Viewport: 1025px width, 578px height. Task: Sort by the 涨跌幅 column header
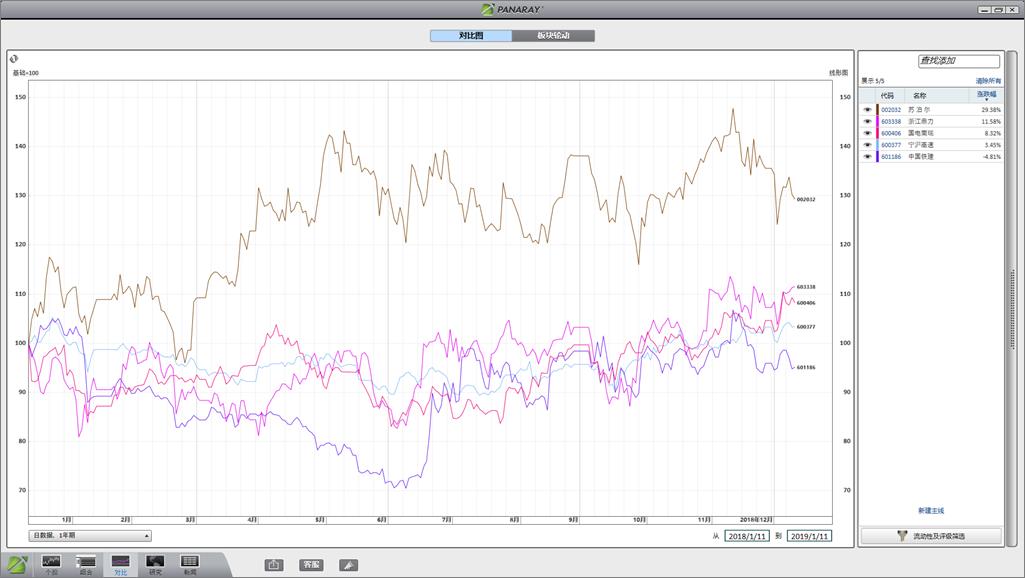click(x=986, y=95)
